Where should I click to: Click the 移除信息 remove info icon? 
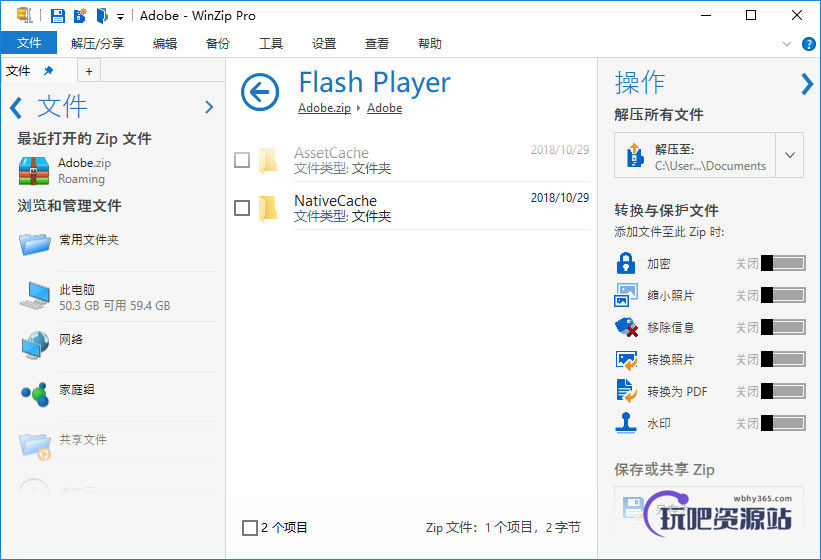coord(626,327)
